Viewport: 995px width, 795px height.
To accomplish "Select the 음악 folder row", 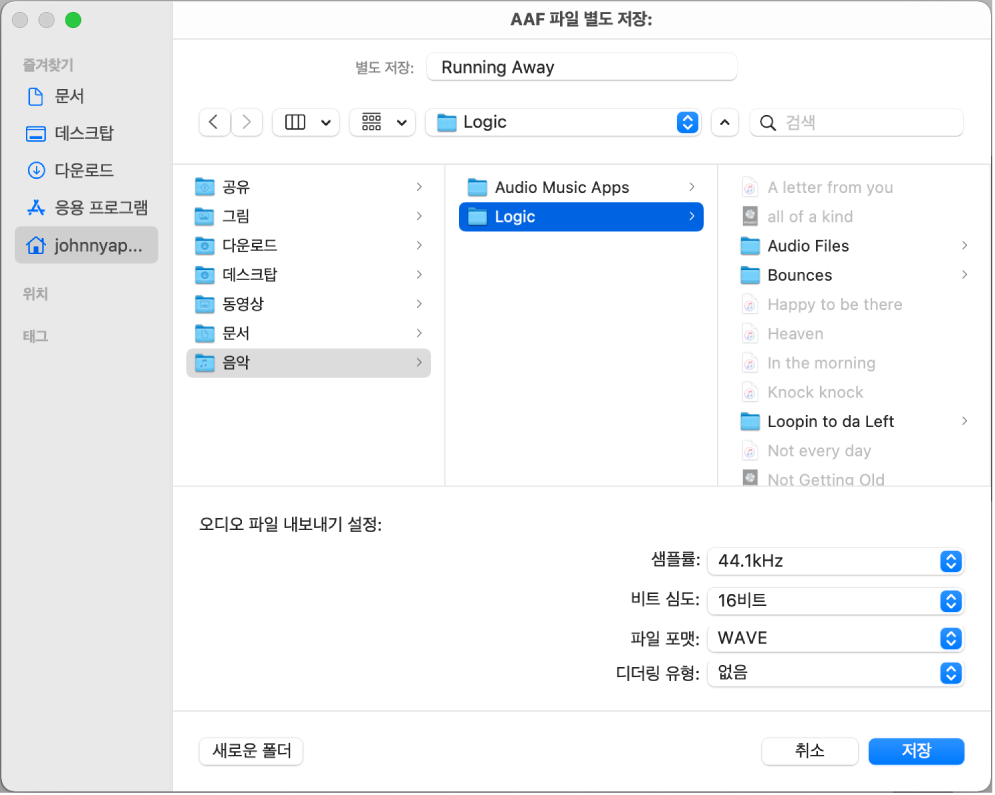I will [x=308, y=363].
